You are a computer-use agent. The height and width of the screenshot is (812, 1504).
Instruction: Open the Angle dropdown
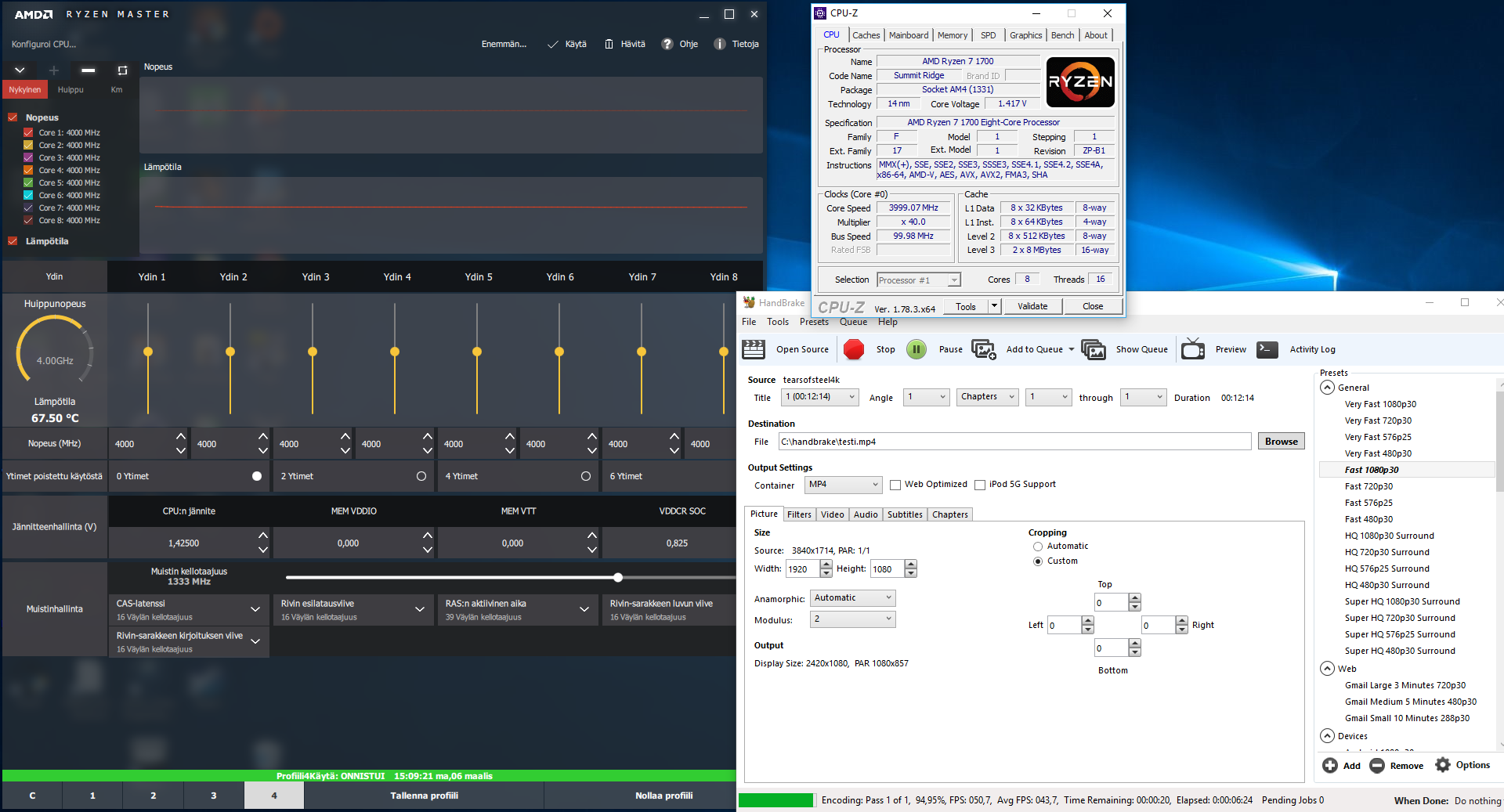(927, 397)
